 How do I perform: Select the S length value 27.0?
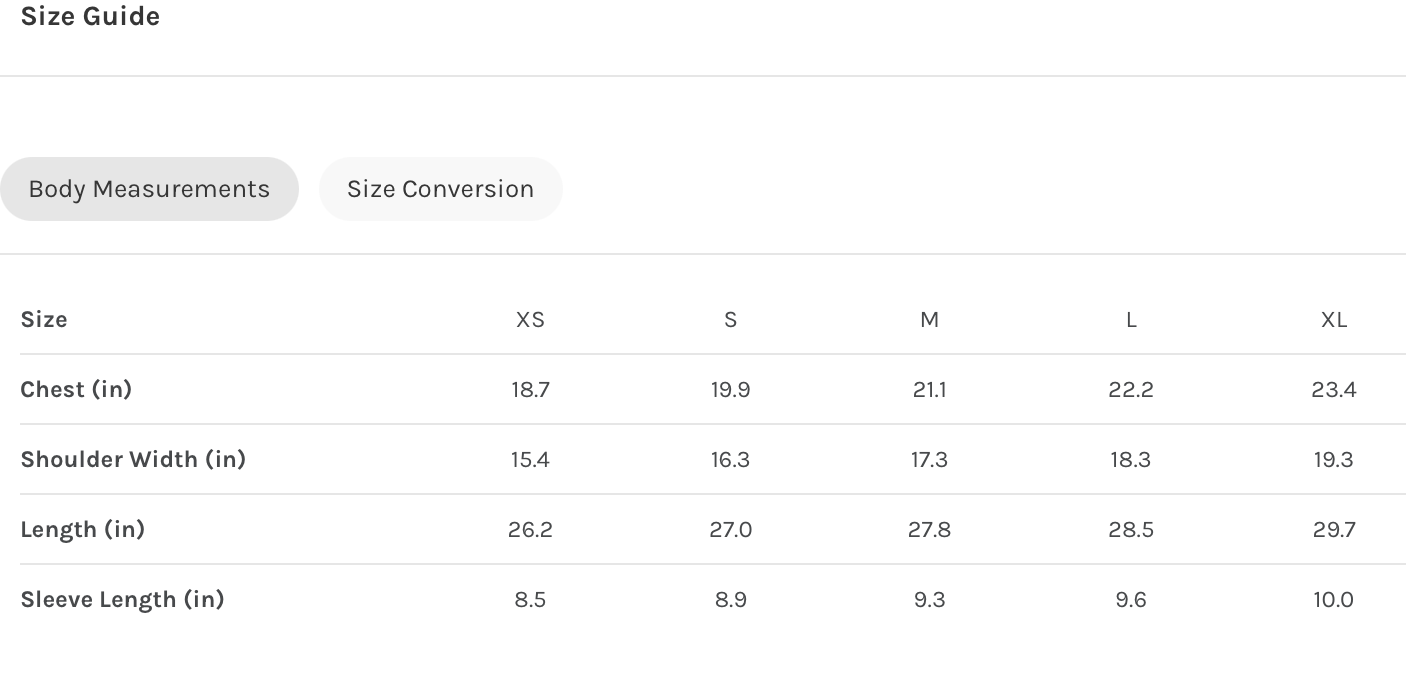point(730,530)
